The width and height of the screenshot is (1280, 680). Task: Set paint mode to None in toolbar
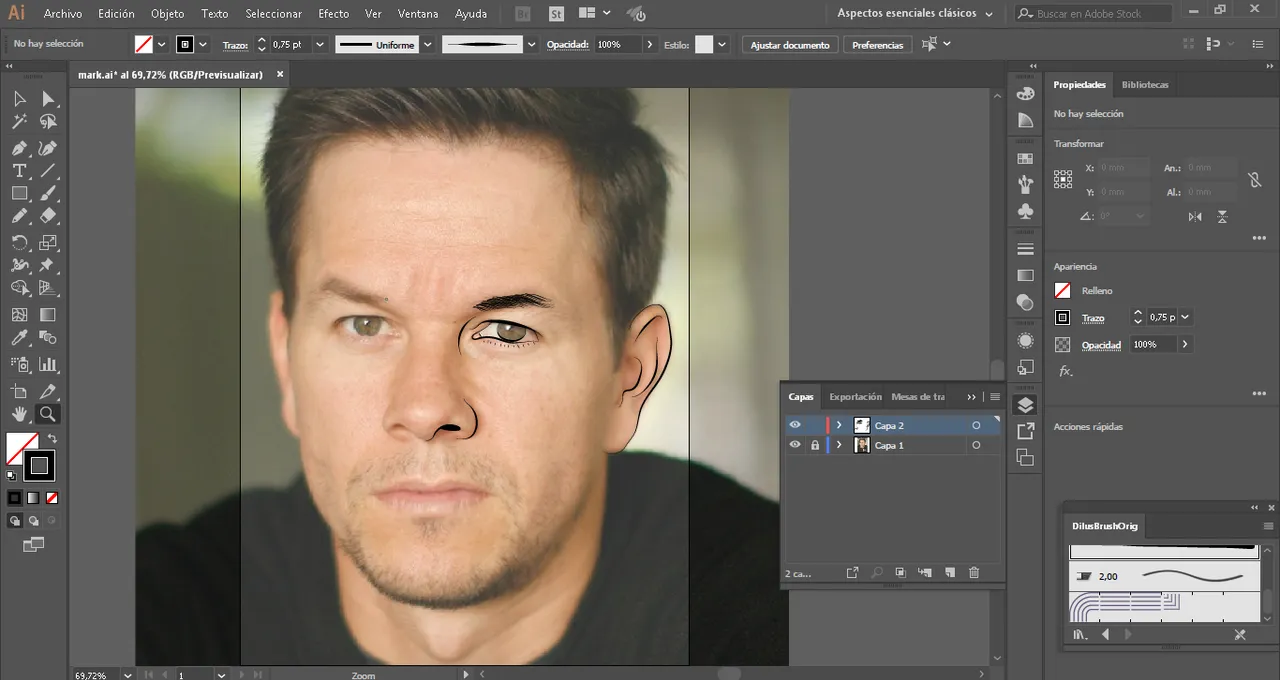(x=52, y=497)
